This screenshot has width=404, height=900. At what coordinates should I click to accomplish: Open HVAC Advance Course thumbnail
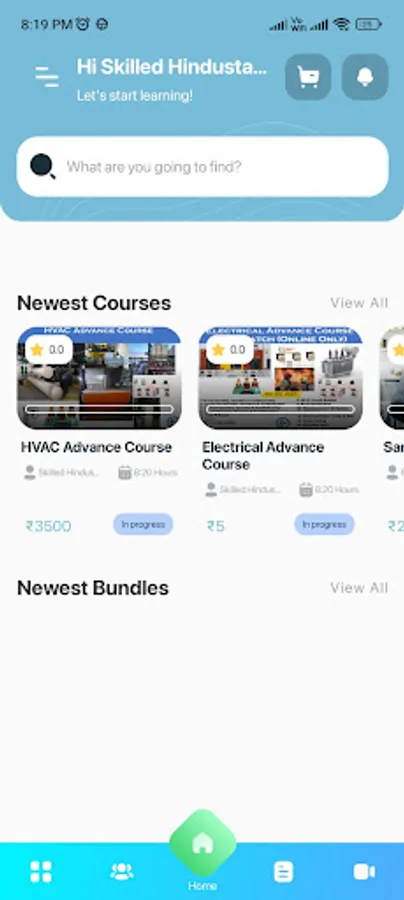tap(99, 378)
